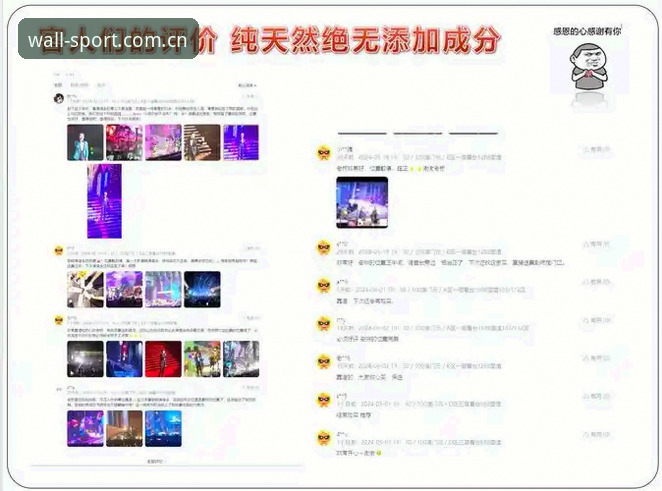Click sunglasses avatar of fifth right review
The image size is (662, 491).
point(324,362)
